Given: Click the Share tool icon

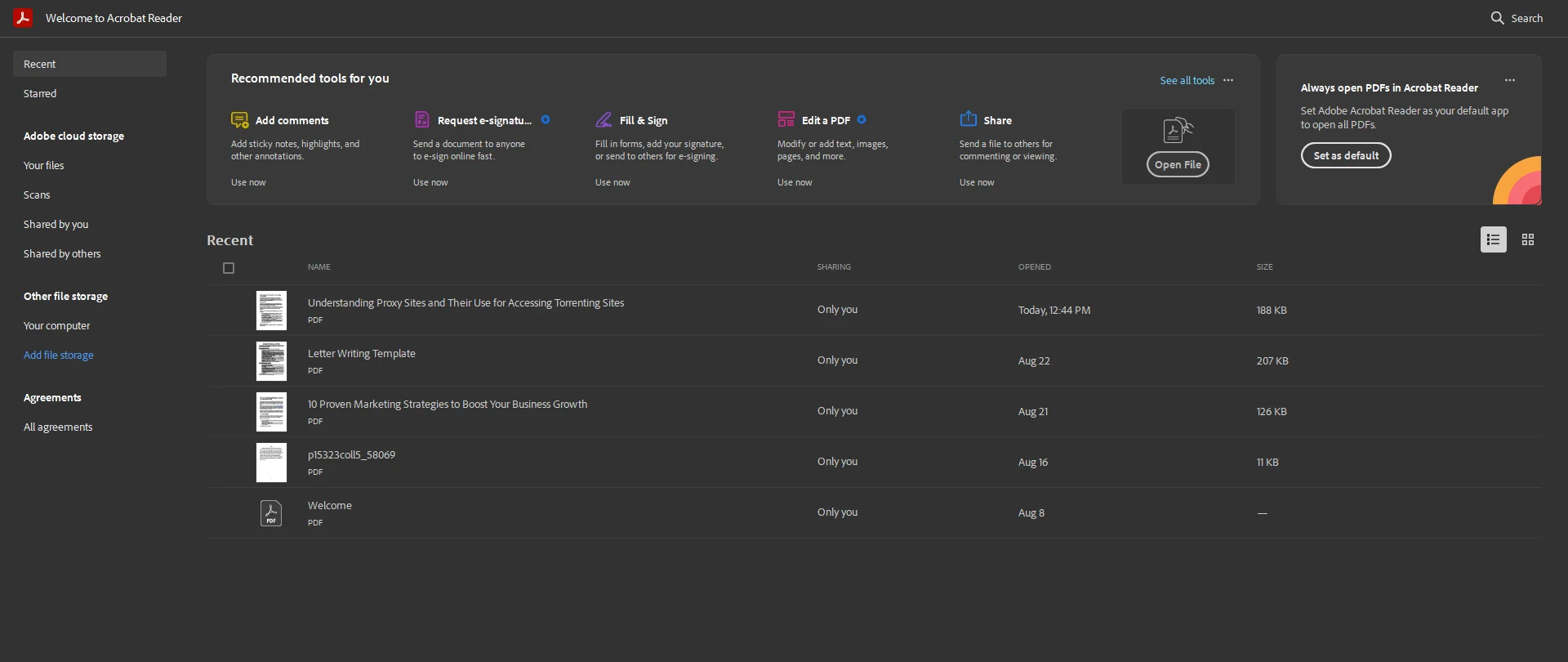Looking at the screenshot, I should [x=968, y=119].
